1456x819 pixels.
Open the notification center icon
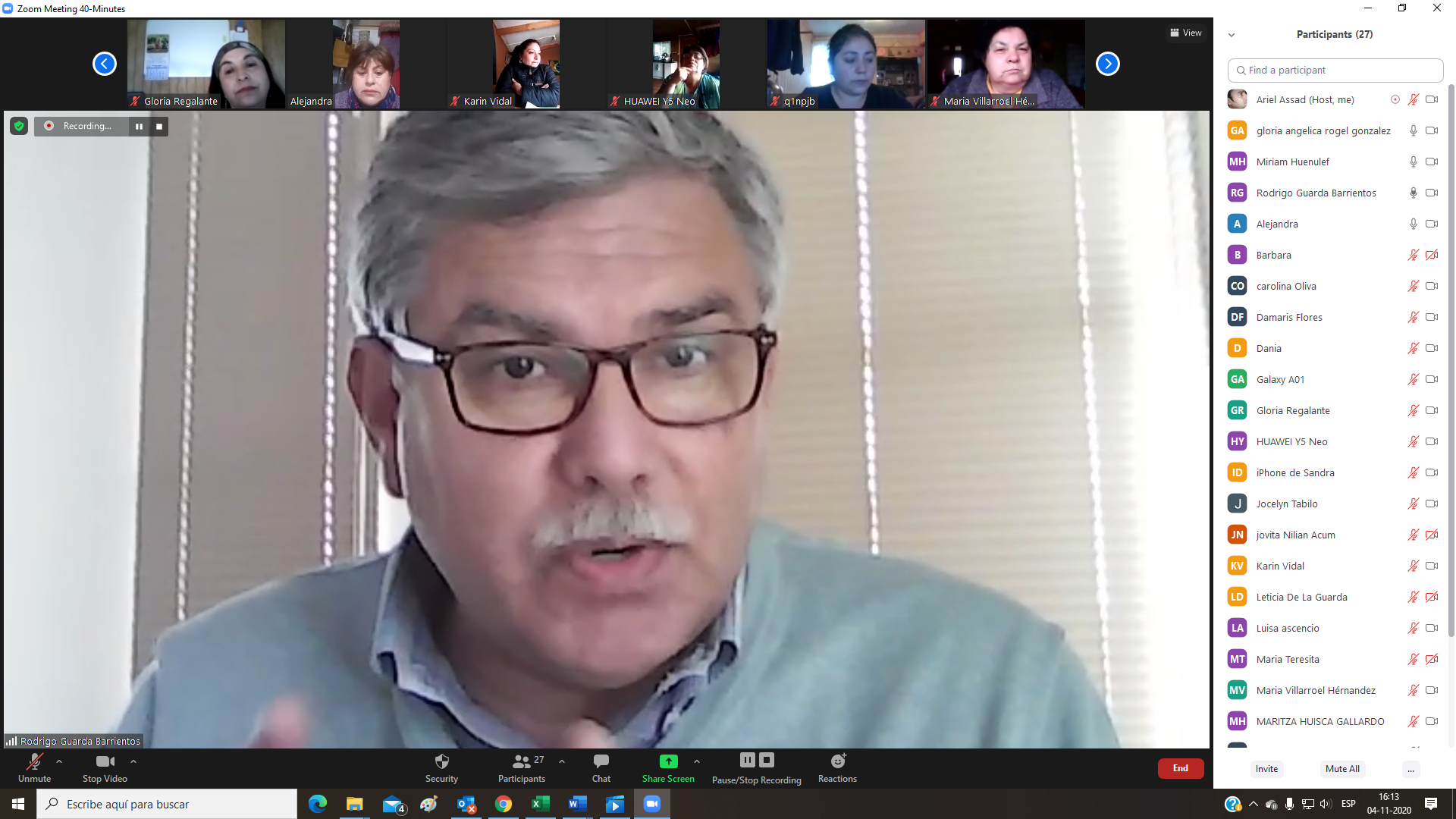[x=1431, y=804]
